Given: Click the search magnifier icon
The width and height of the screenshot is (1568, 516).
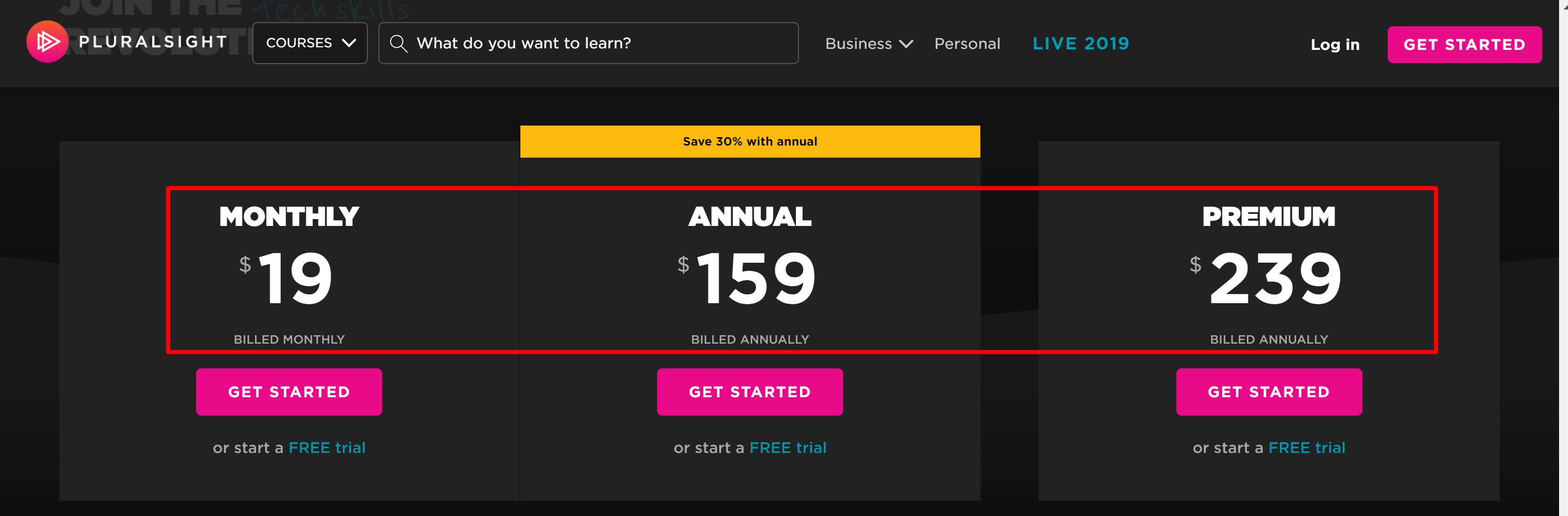Looking at the screenshot, I should [398, 43].
